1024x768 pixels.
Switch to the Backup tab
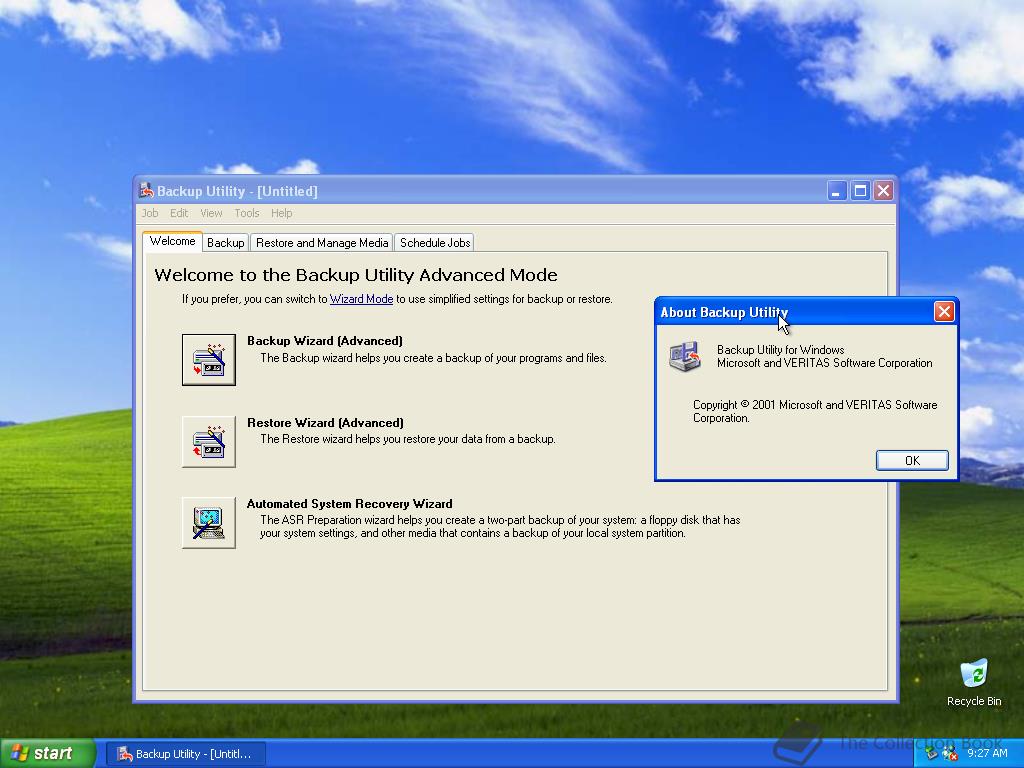point(225,243)
